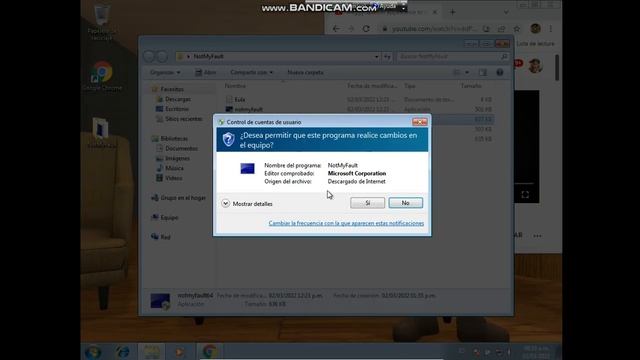Click the YouTube fullscreen icon

pos(525,195)
